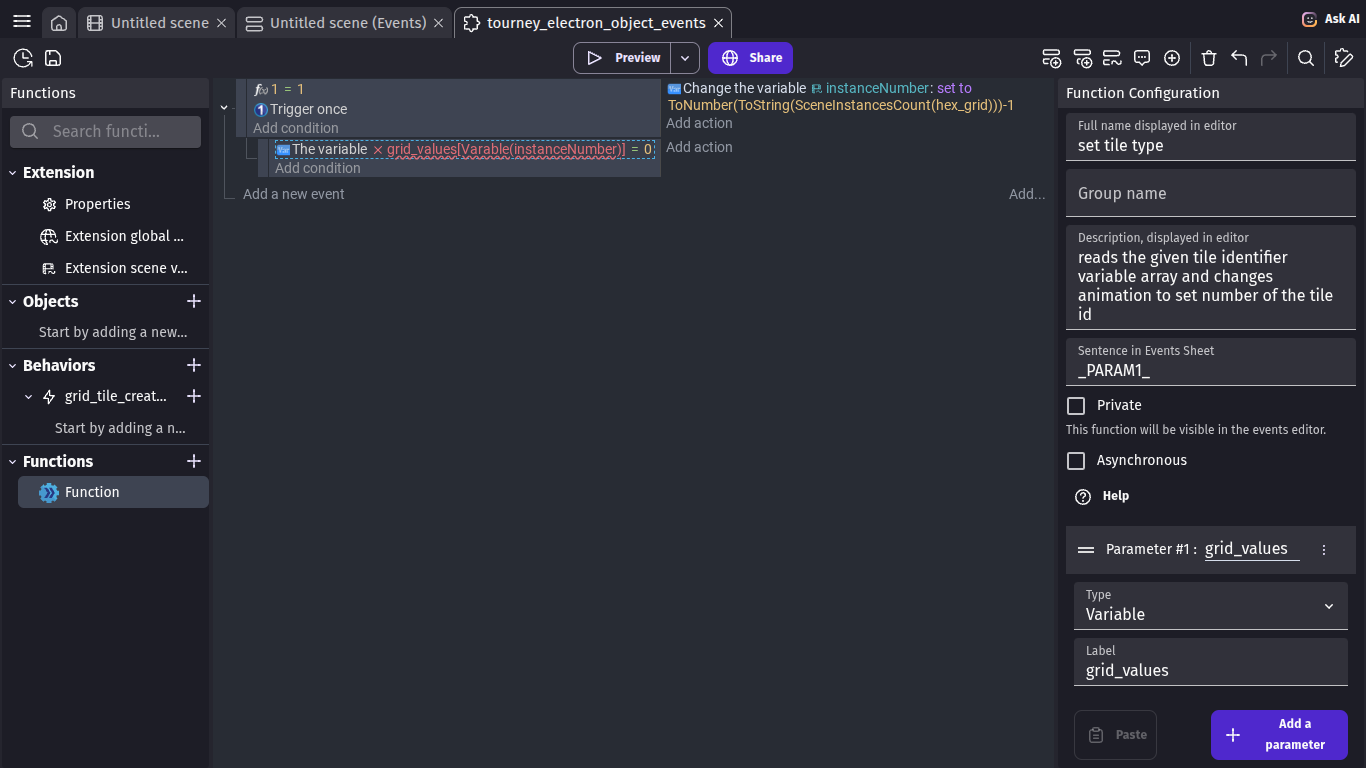Click the save project icon

pos(53,58)
